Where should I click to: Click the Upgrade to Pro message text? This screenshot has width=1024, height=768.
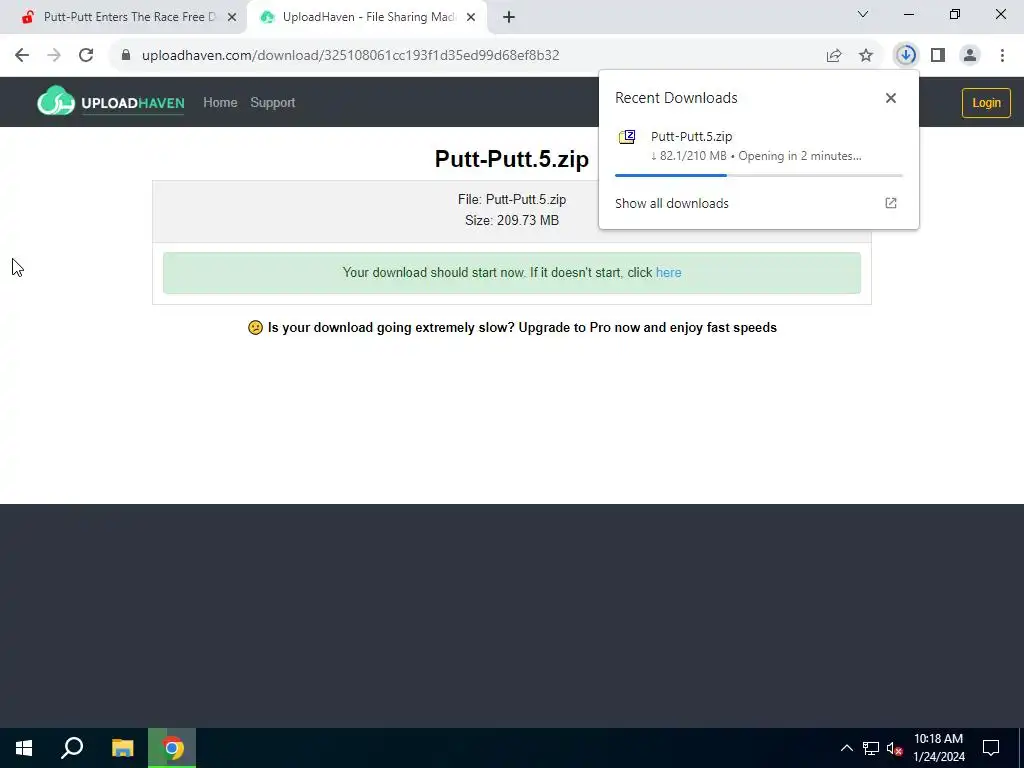pyautogui.click(x=522, y=327)
